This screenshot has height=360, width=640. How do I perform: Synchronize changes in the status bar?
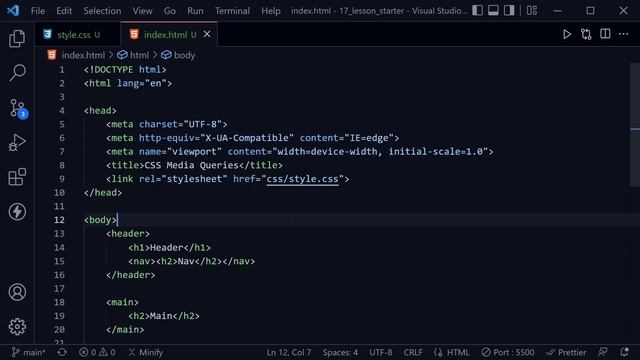click(x=62, y=352)
